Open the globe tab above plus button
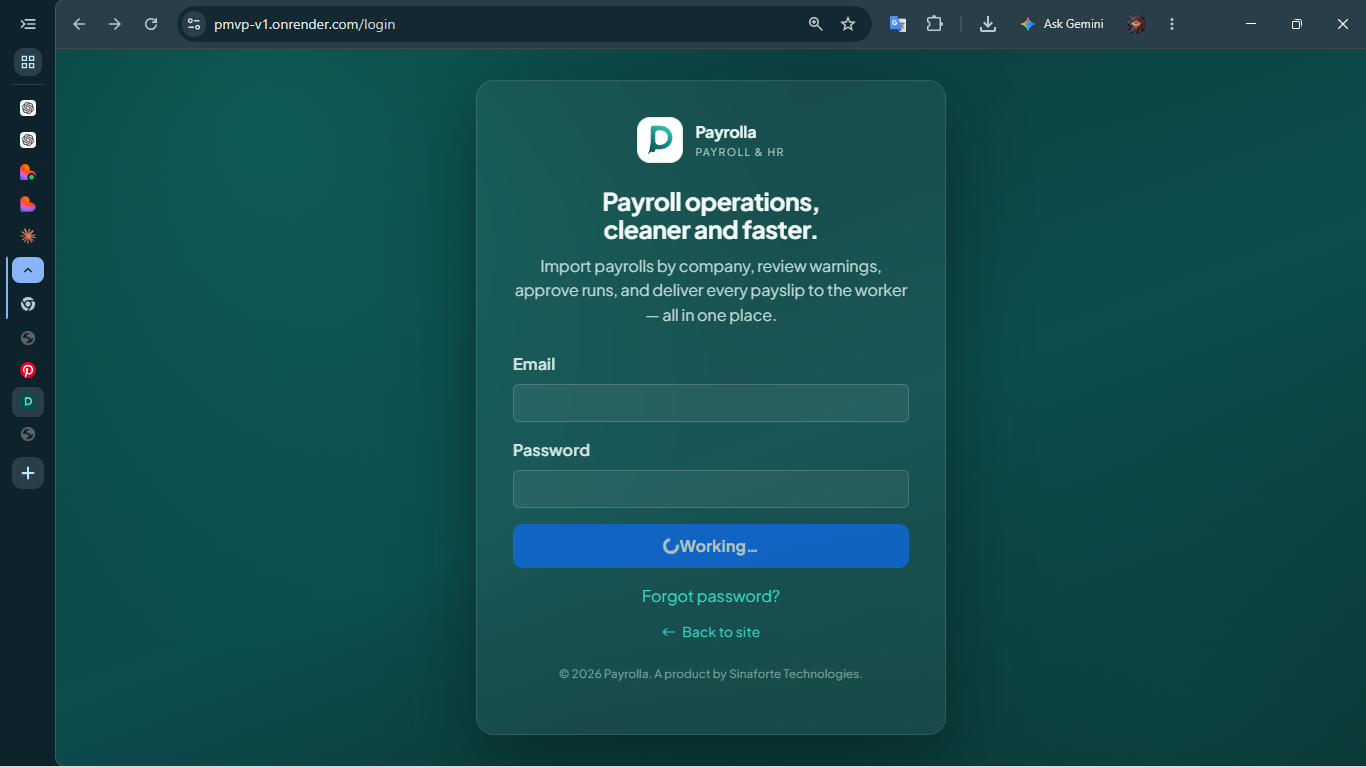 [x=28, y=434]
